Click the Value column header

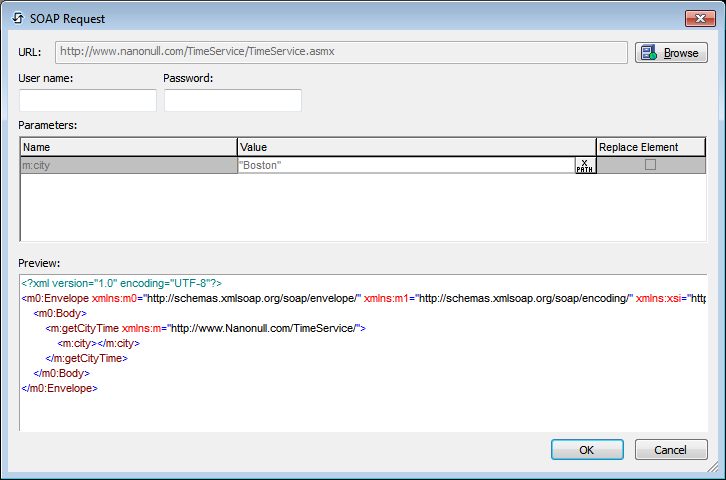pos(416,147)
